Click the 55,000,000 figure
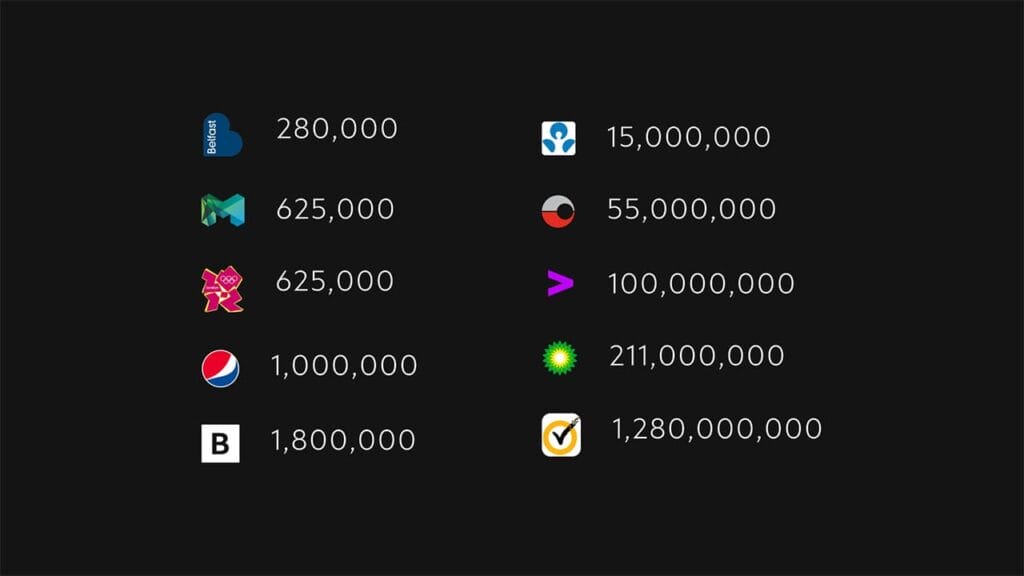Viewport: 1024px width, 576px height. [x=692, y=210]
